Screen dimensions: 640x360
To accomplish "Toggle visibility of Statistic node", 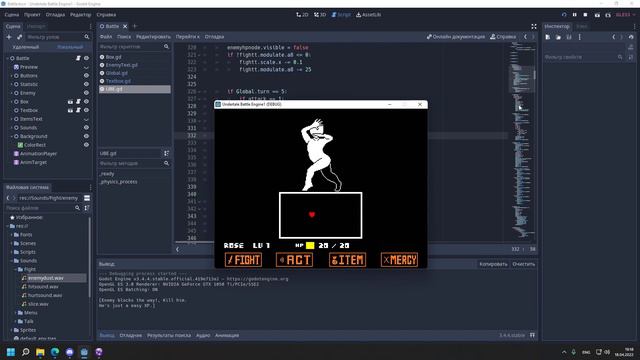I will tap(86, 84).
